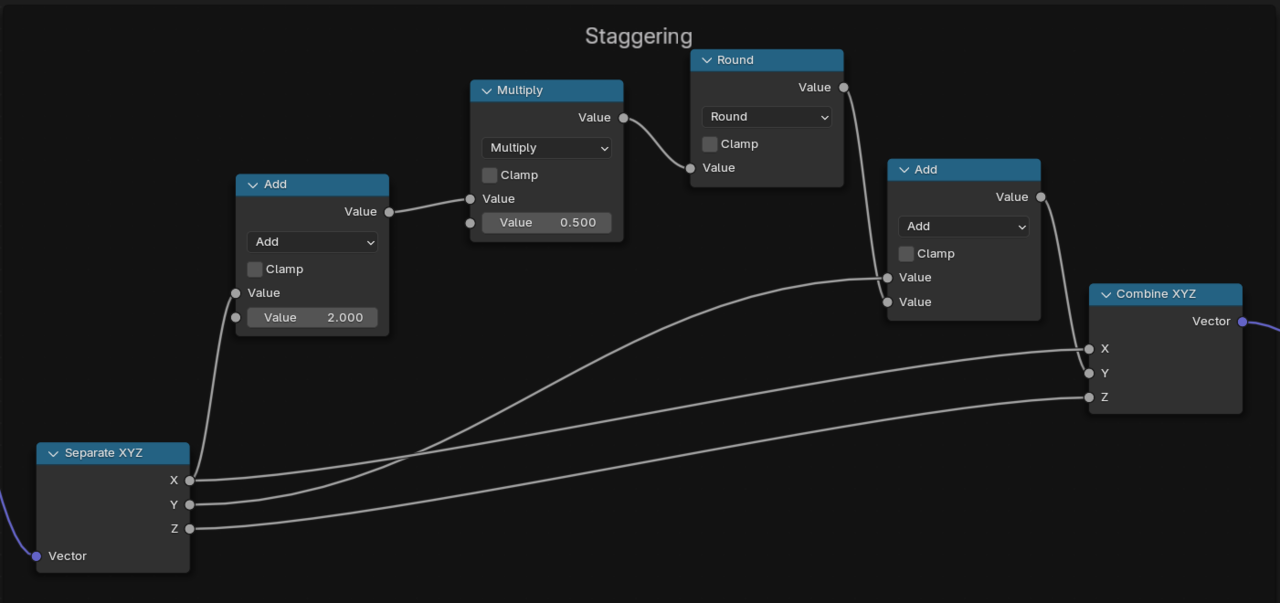1280x603 pixels.
Task: Collapse the Combine XYZ node with its chevron
Action: click(x=1105, y=294)
